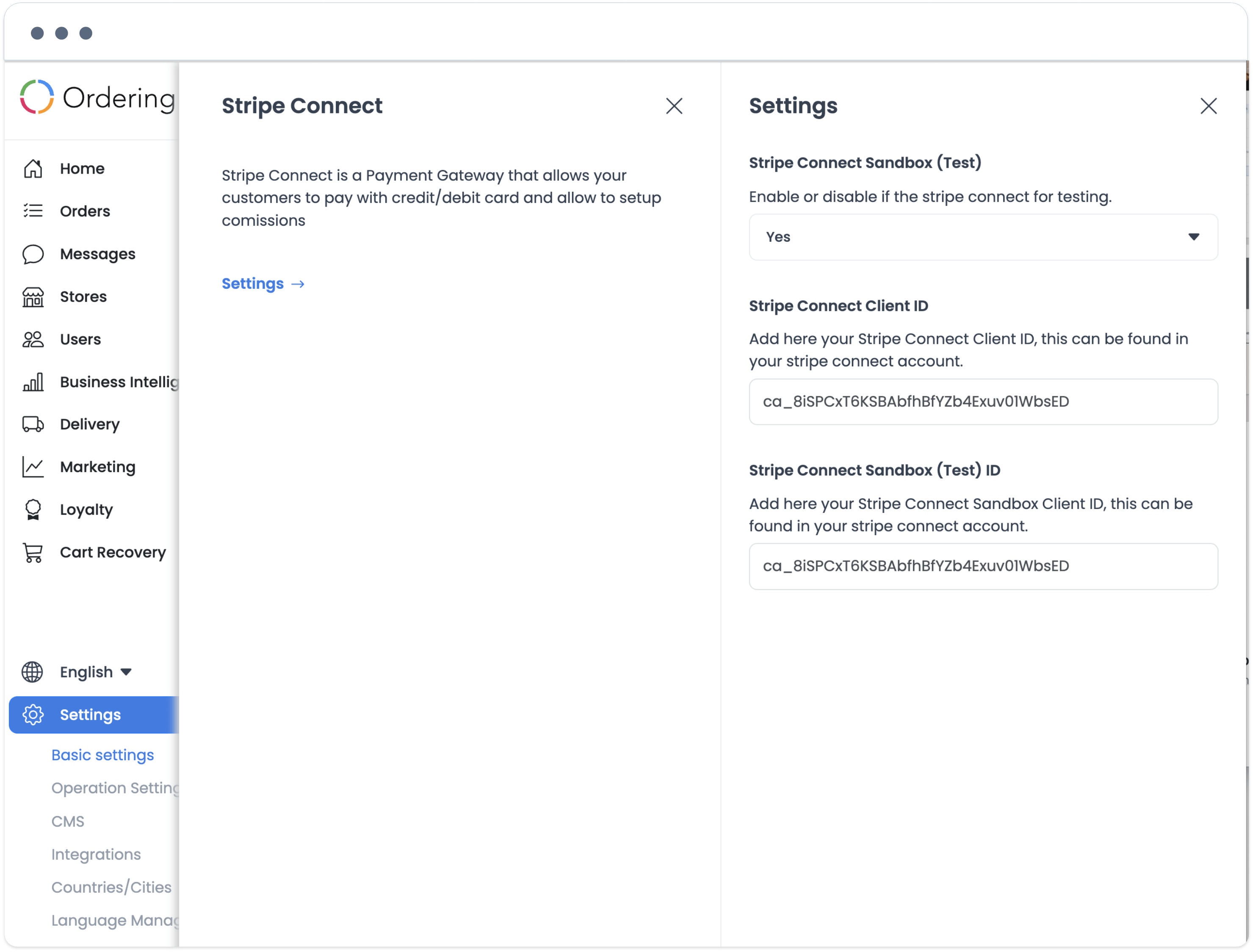This screenshot has width=1253, height=952.
Task: Click arrow icon beside Settings link
Action: tap(298, 284)
